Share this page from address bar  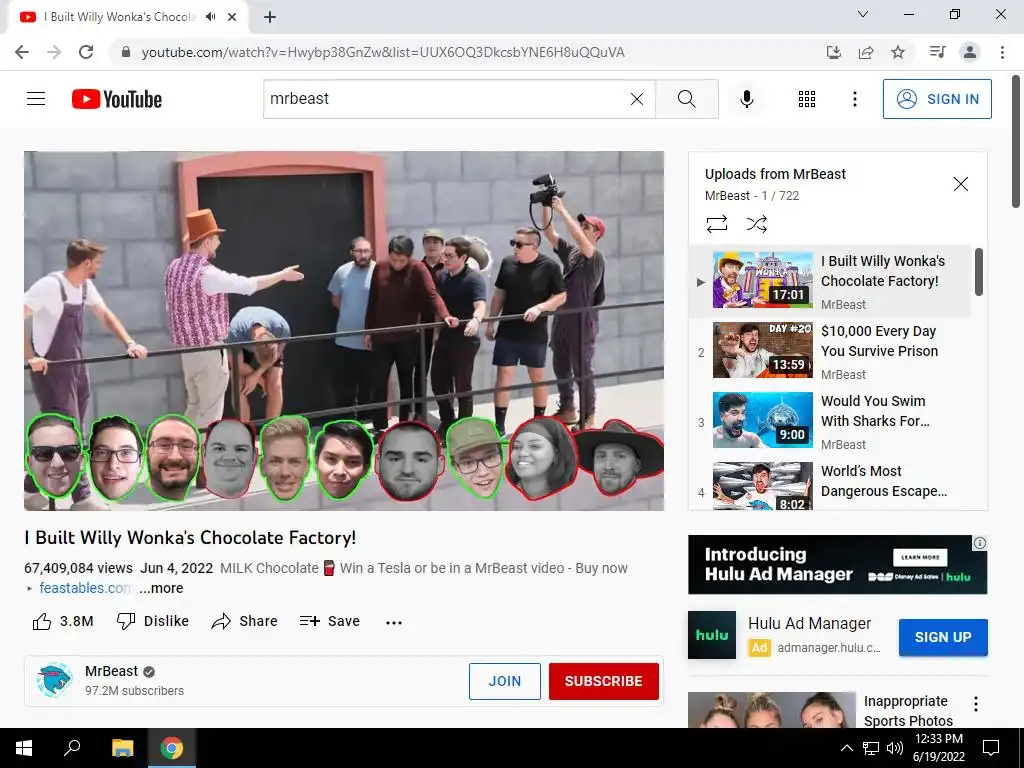(866, 52)
